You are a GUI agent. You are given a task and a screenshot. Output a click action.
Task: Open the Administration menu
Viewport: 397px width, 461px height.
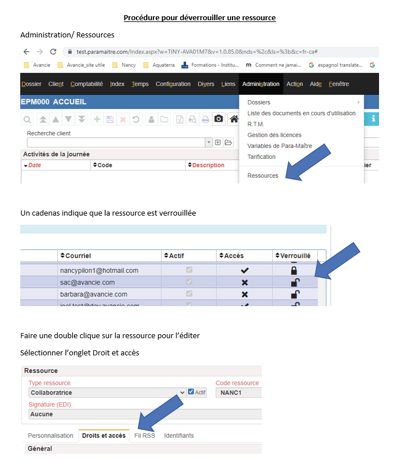(261, 84)
